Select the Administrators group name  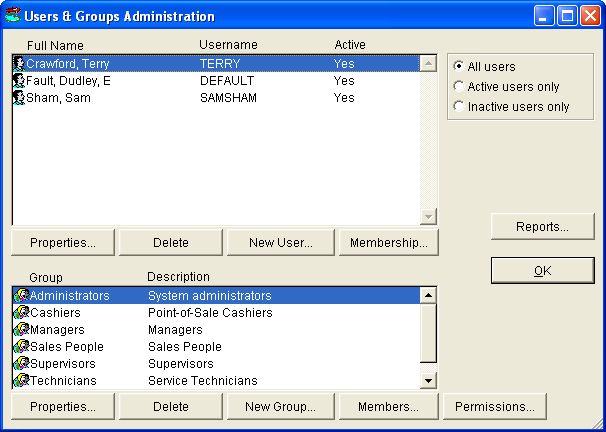(x=70, y=295)
